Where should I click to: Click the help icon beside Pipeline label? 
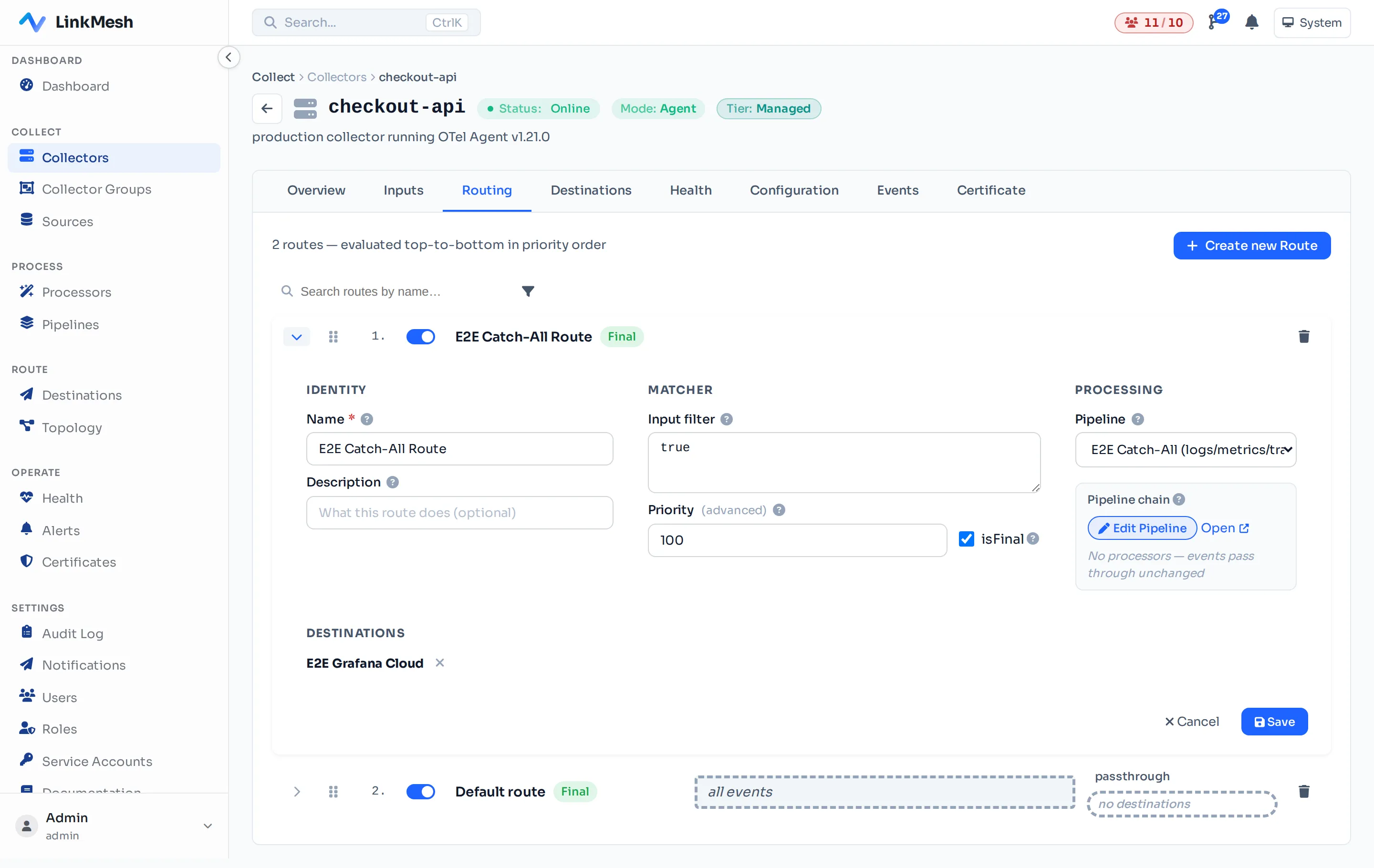[x=1137, y=419]
